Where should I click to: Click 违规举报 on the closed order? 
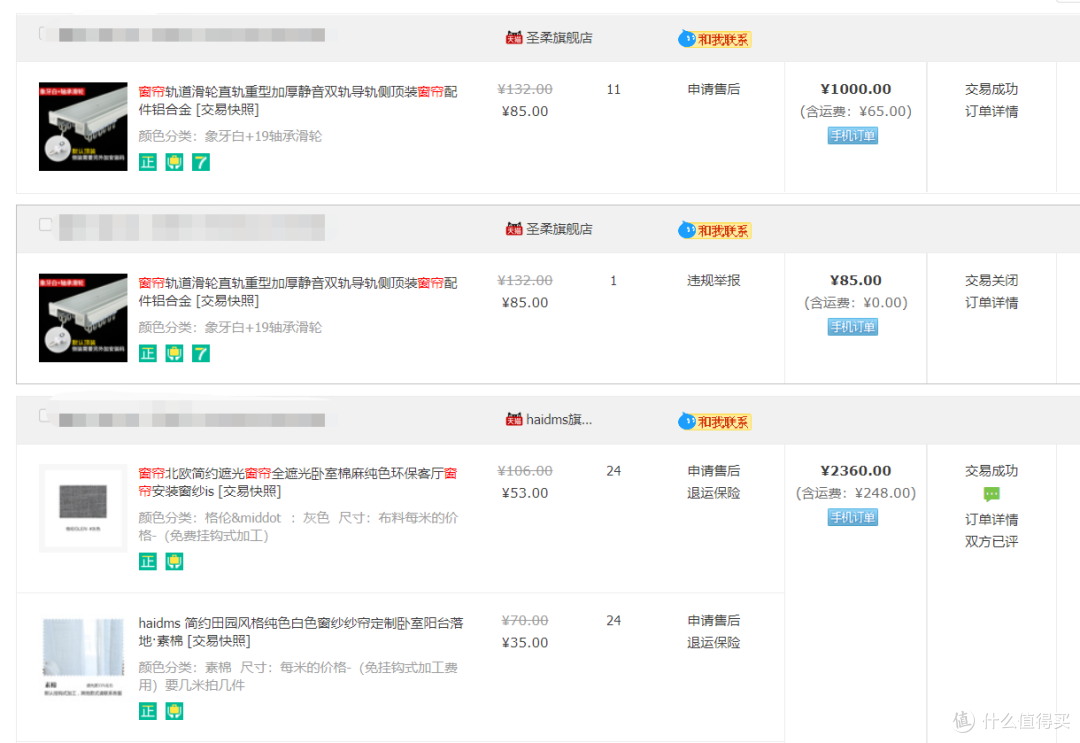(x=714, y=281)
